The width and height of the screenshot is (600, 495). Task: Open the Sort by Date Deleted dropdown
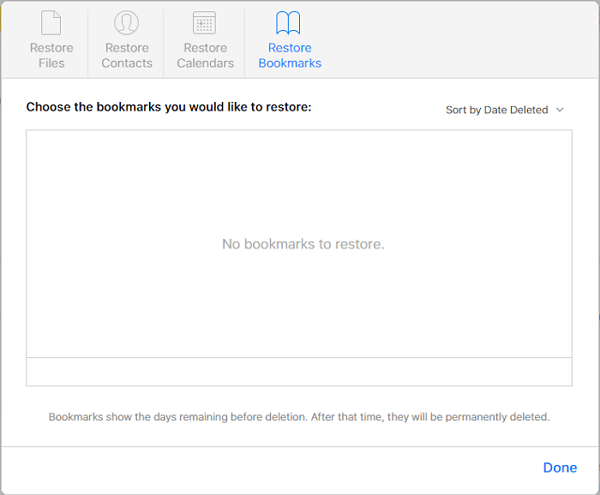pyautogui.click(x=497, y=110)
